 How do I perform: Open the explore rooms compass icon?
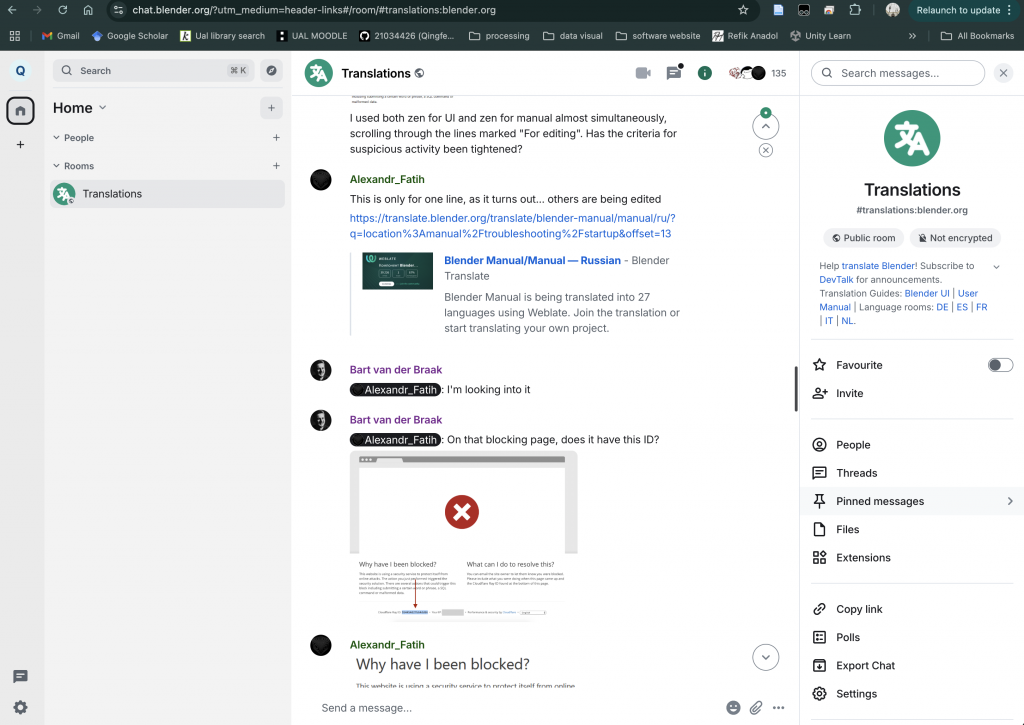click(272, 71)
